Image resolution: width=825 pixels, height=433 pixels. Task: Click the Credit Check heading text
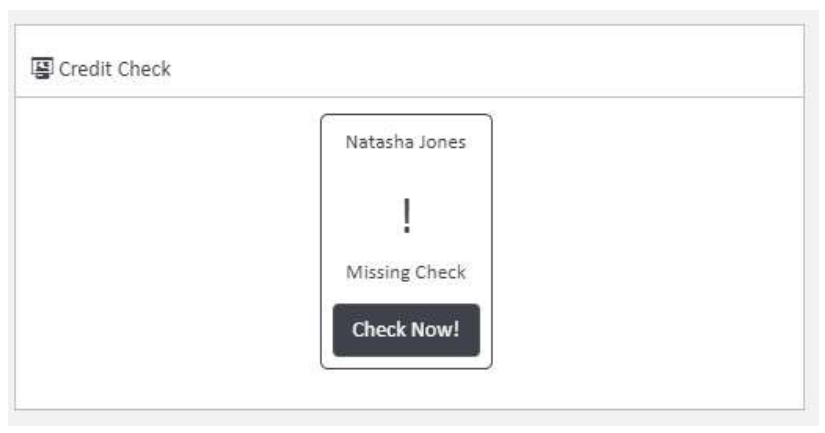coord(115,69)
